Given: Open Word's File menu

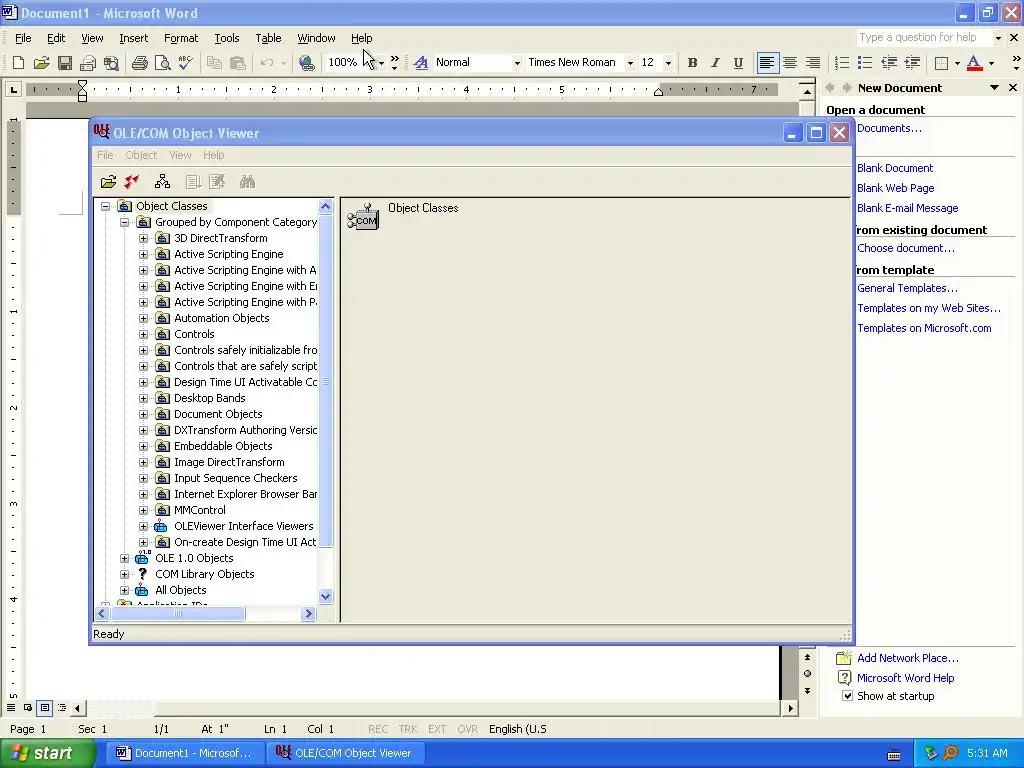Looking at the screenshot, I should pos(23,38).
